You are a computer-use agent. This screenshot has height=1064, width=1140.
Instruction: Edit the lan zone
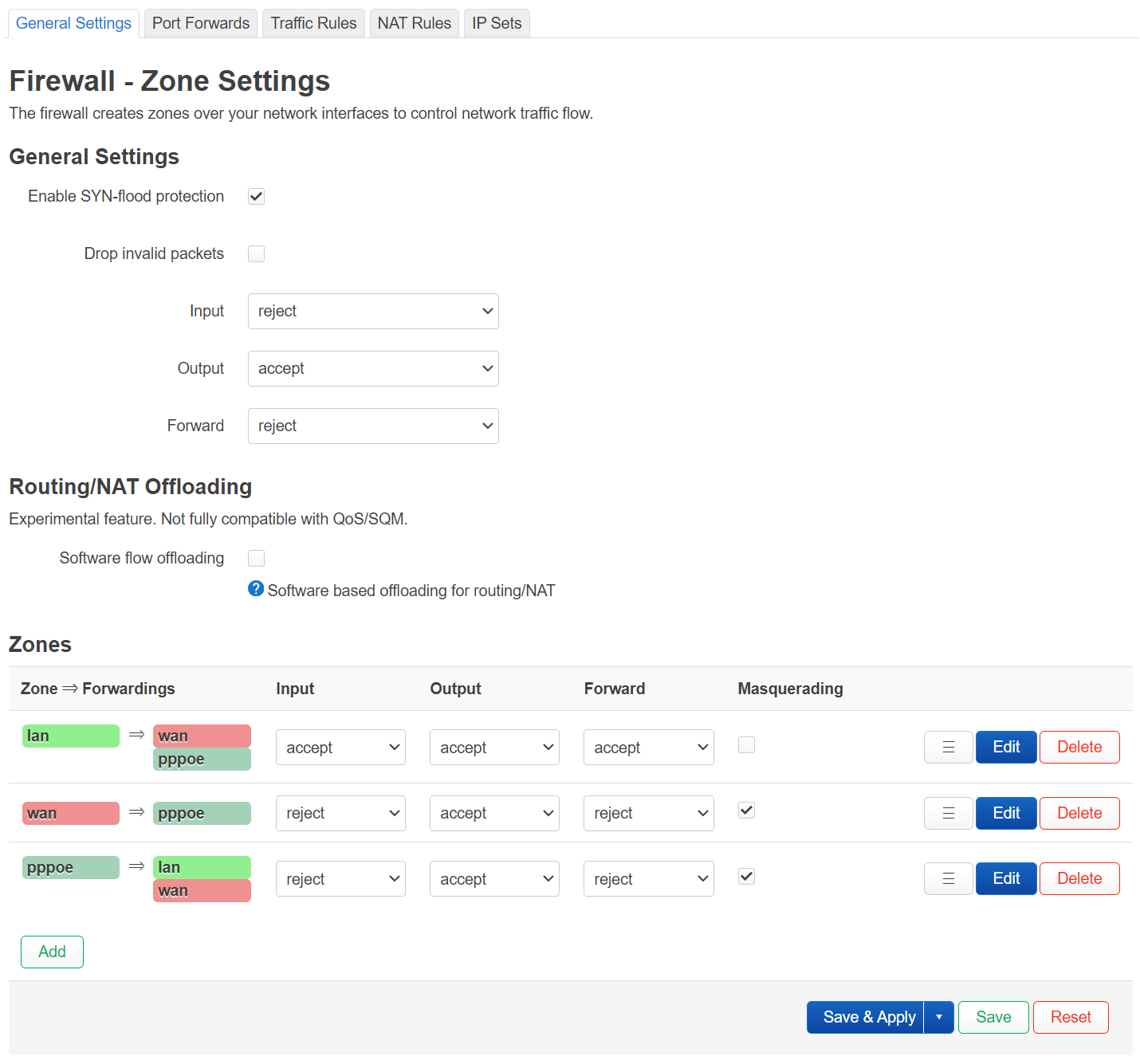1005,747
